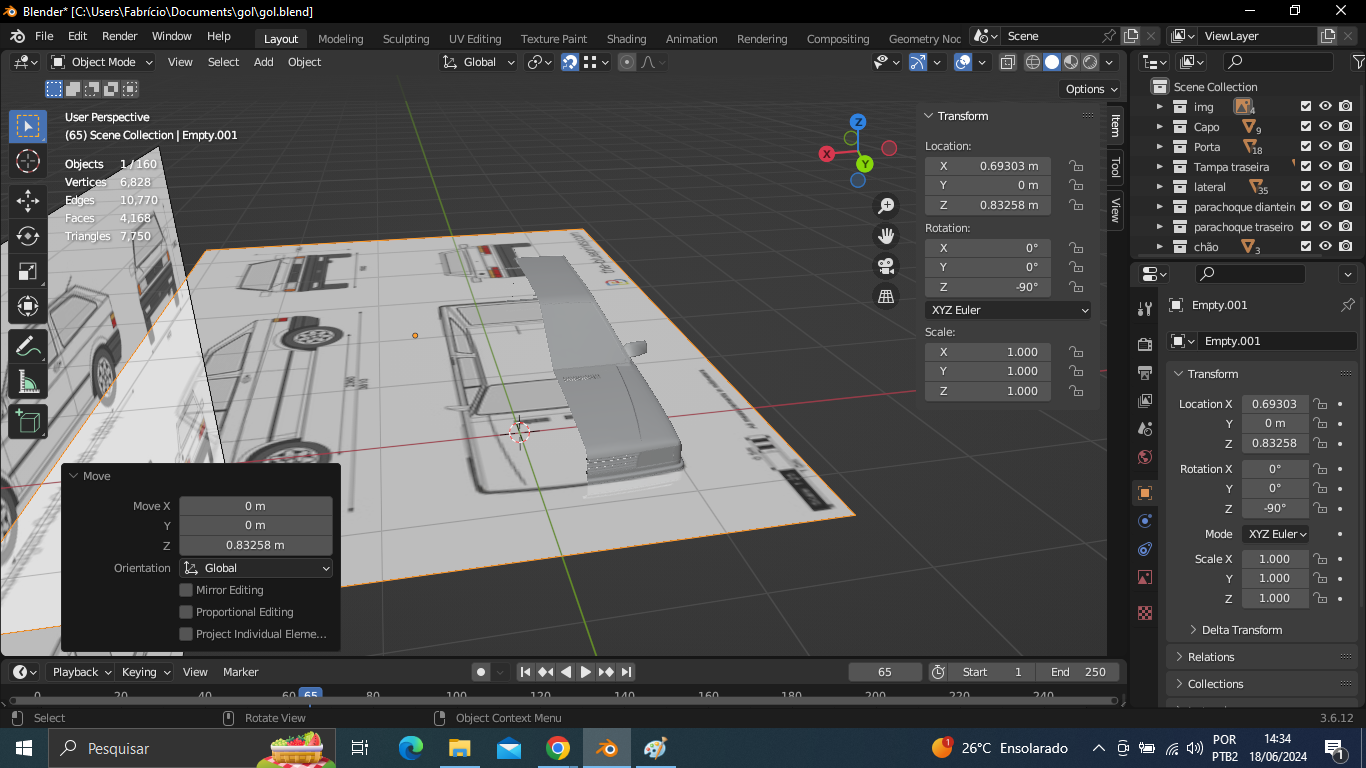Launch Google Chrome from the taskbar
The width and height of the screenshot is (1366, 768).
click(558, 748)
